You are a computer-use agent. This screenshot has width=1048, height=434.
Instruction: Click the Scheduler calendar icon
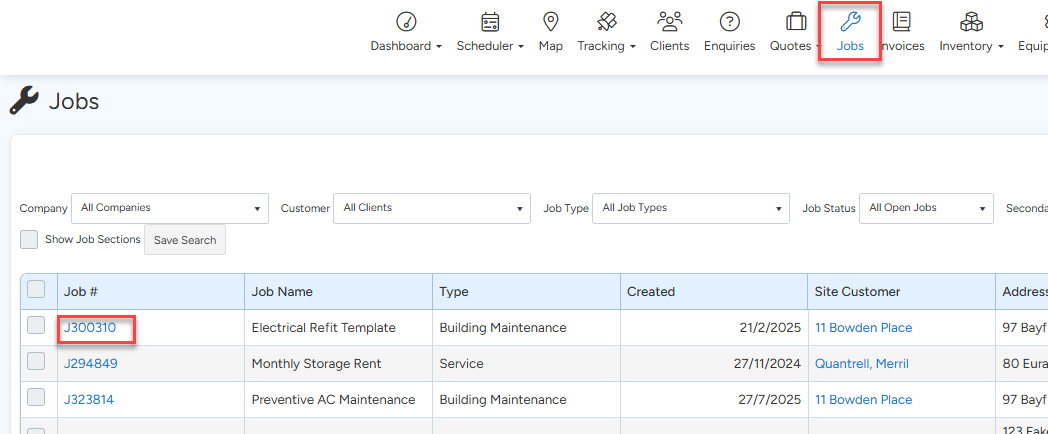pos(490,22)
